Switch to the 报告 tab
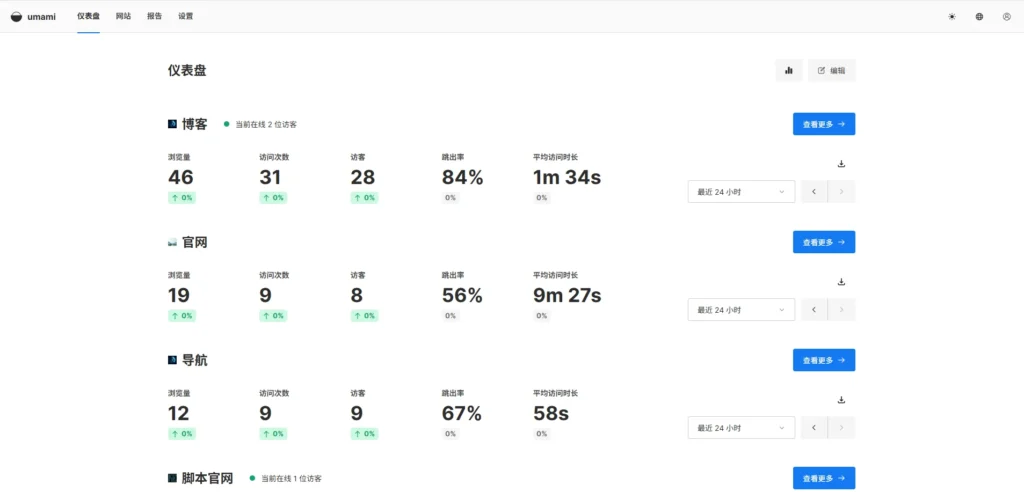 pyautogui.click(x=154, y=16)
